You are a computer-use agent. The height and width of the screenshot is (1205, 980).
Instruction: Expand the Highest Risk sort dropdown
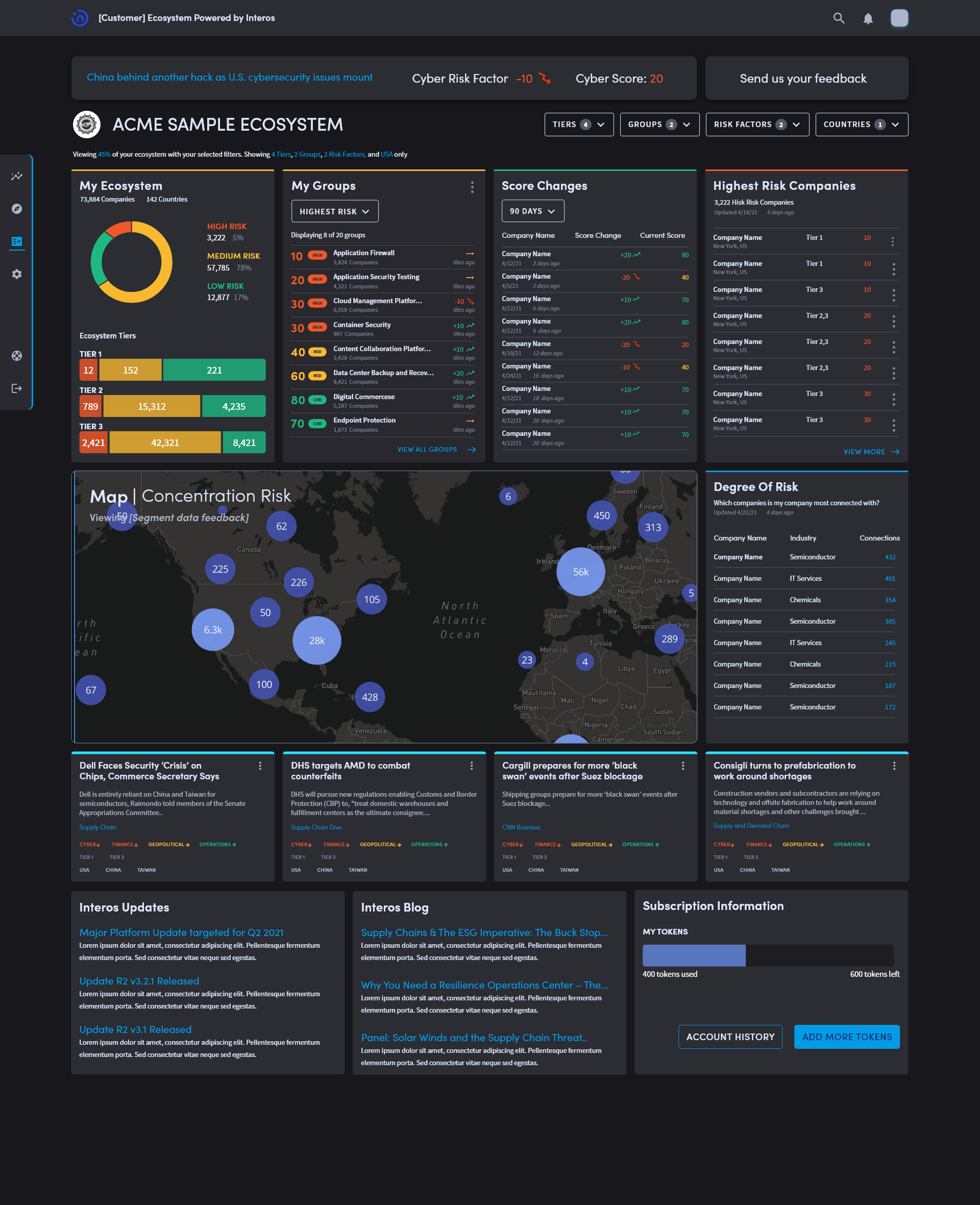tap(335, 212)
